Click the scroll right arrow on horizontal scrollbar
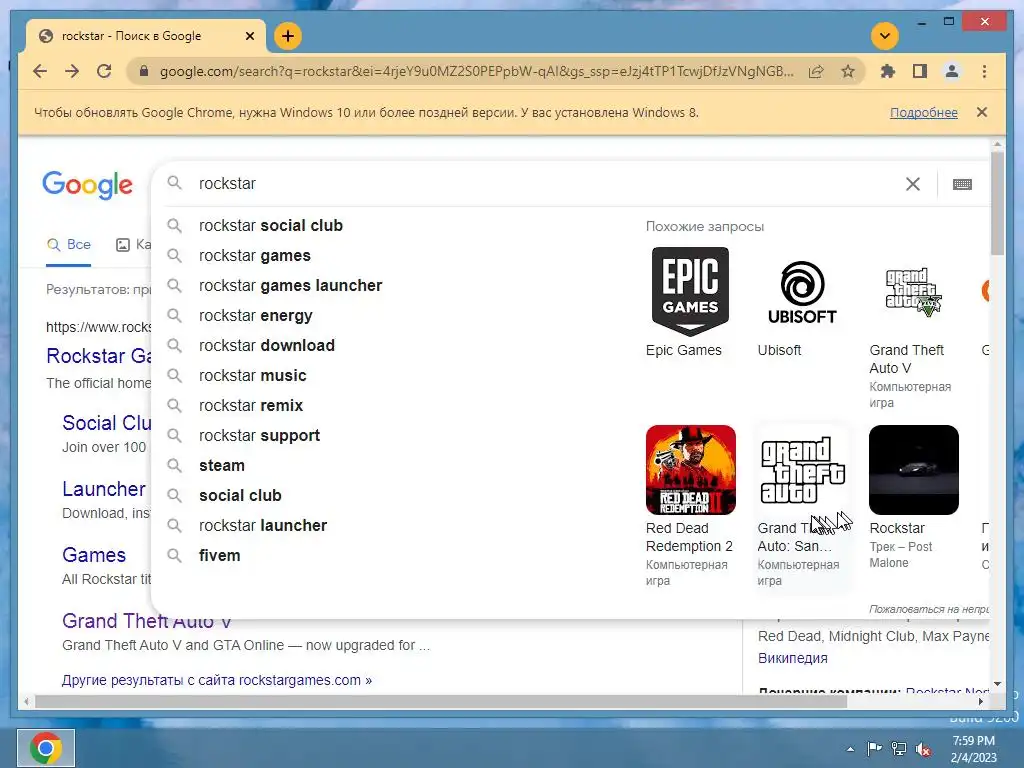The image size is (1024, 768). [x=980, y=701]
